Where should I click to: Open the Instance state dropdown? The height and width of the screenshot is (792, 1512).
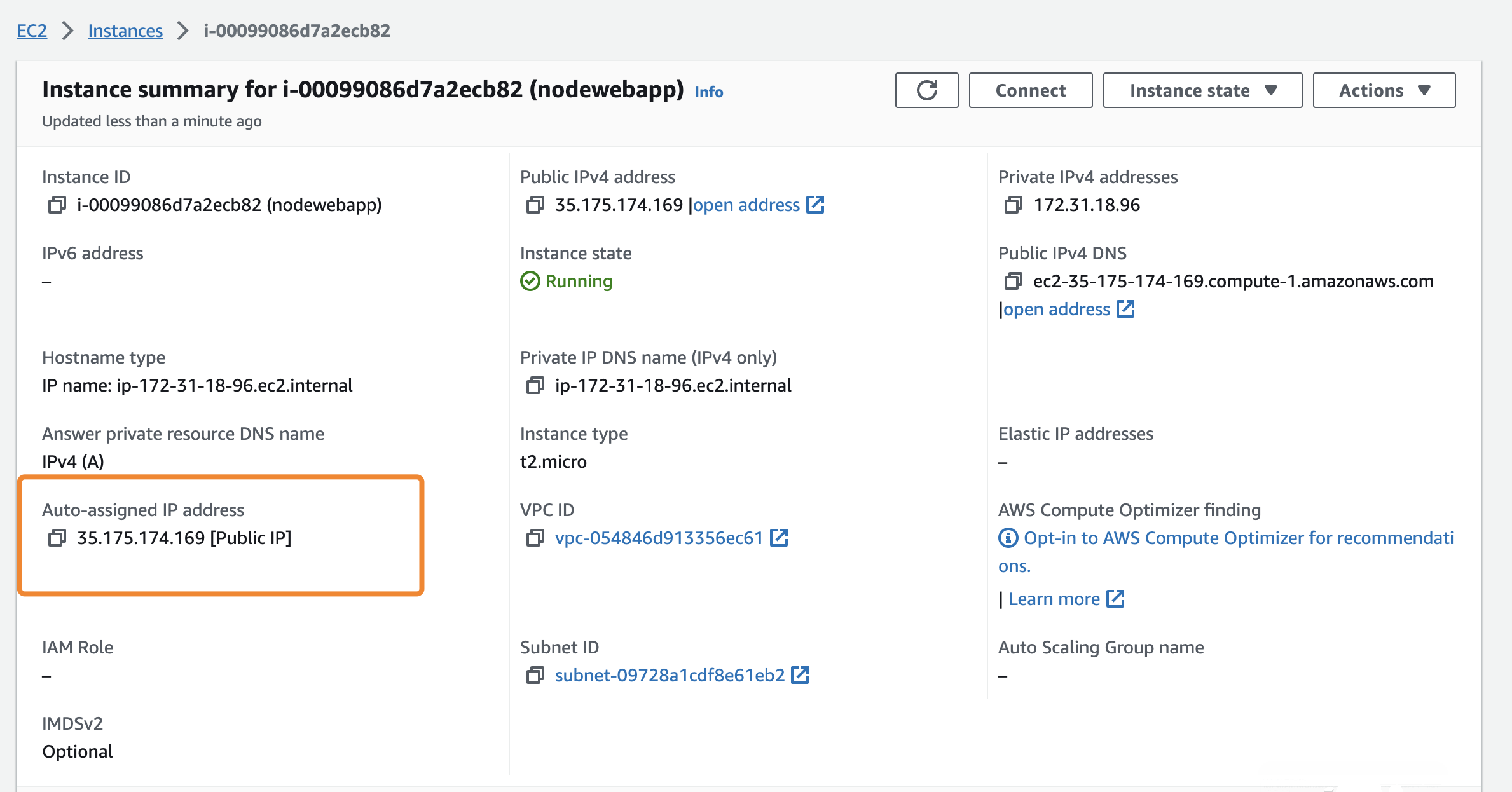[x=1202, y=90]
